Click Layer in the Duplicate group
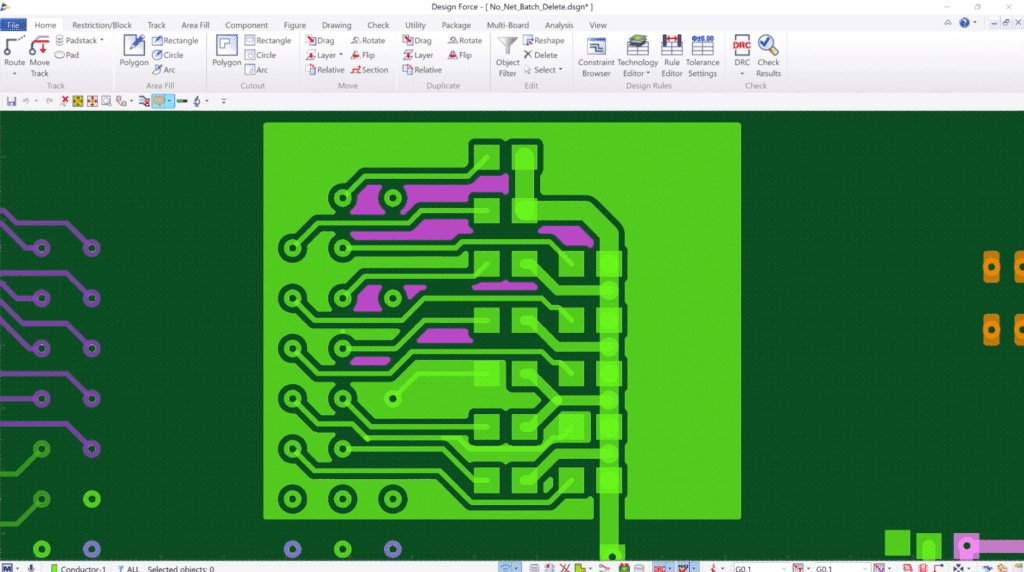The height and width of the screenshot is (572, 1024). (418, 55)
